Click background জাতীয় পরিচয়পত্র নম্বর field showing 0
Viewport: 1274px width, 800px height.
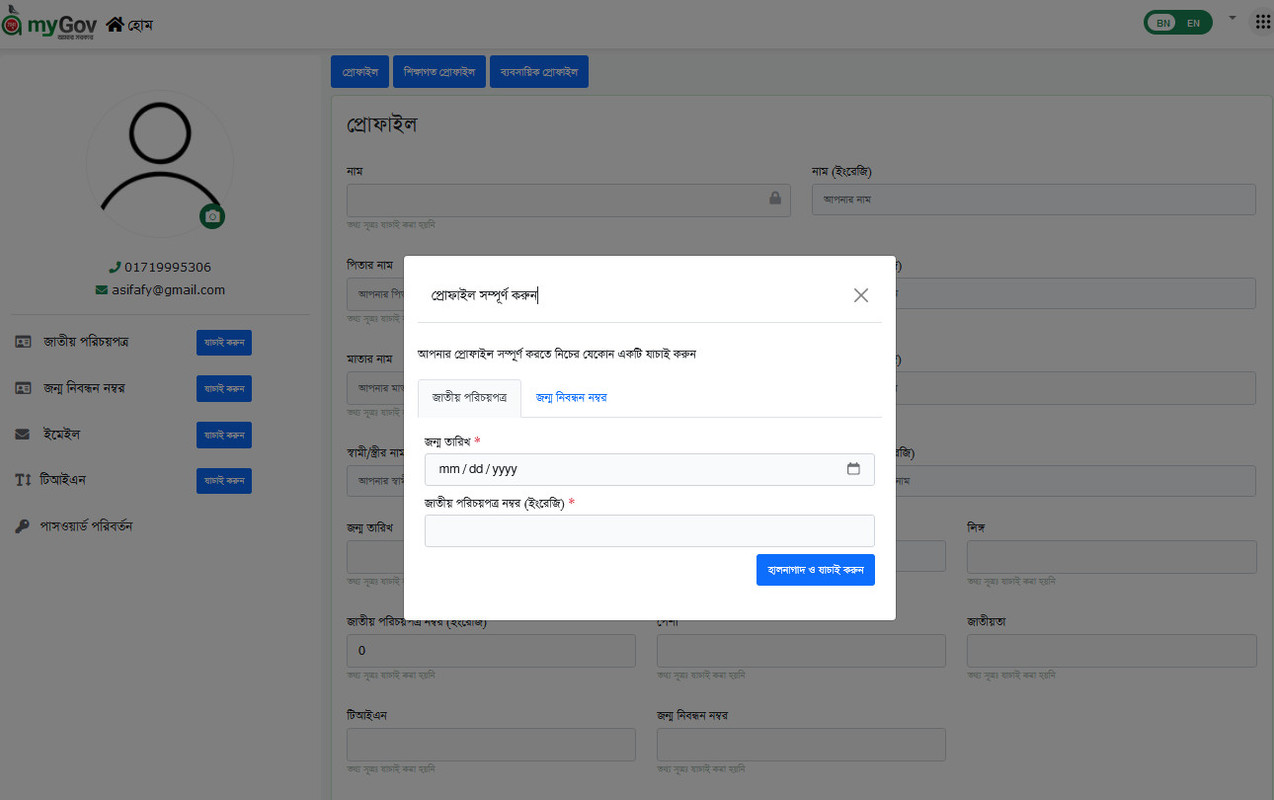(491, 651)
